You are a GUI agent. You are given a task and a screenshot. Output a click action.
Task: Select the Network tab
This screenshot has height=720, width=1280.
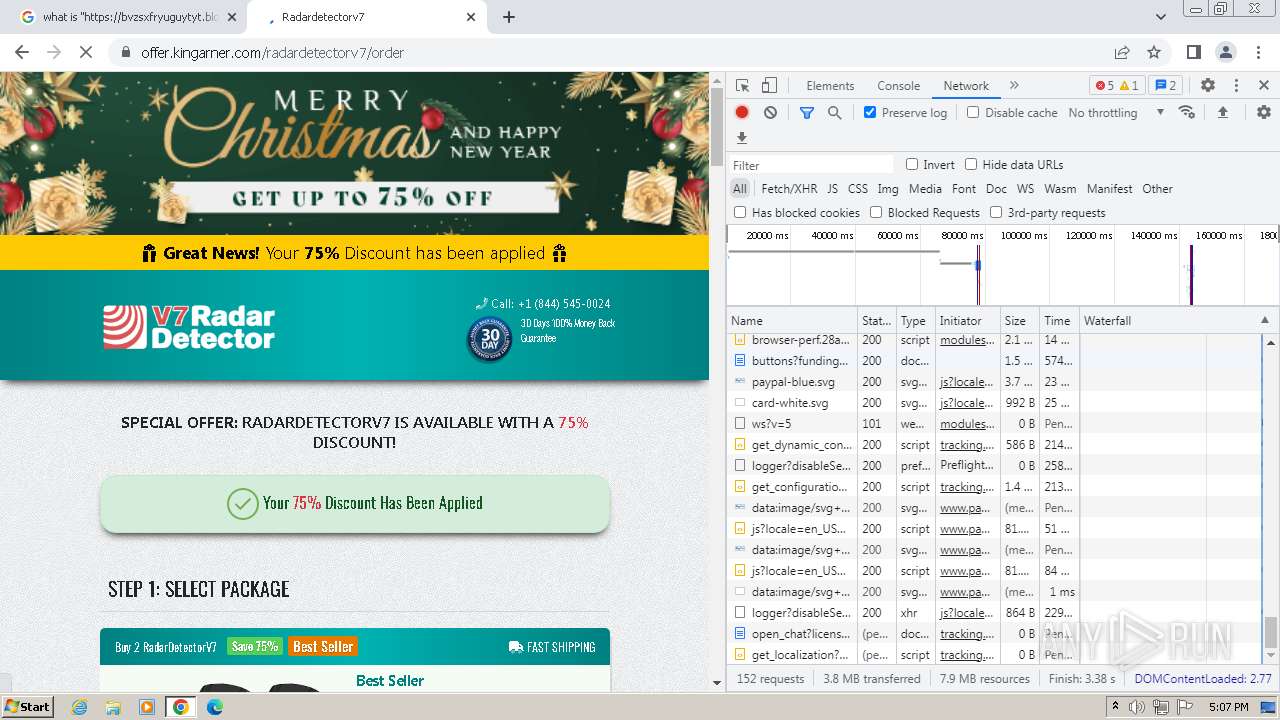966,86
